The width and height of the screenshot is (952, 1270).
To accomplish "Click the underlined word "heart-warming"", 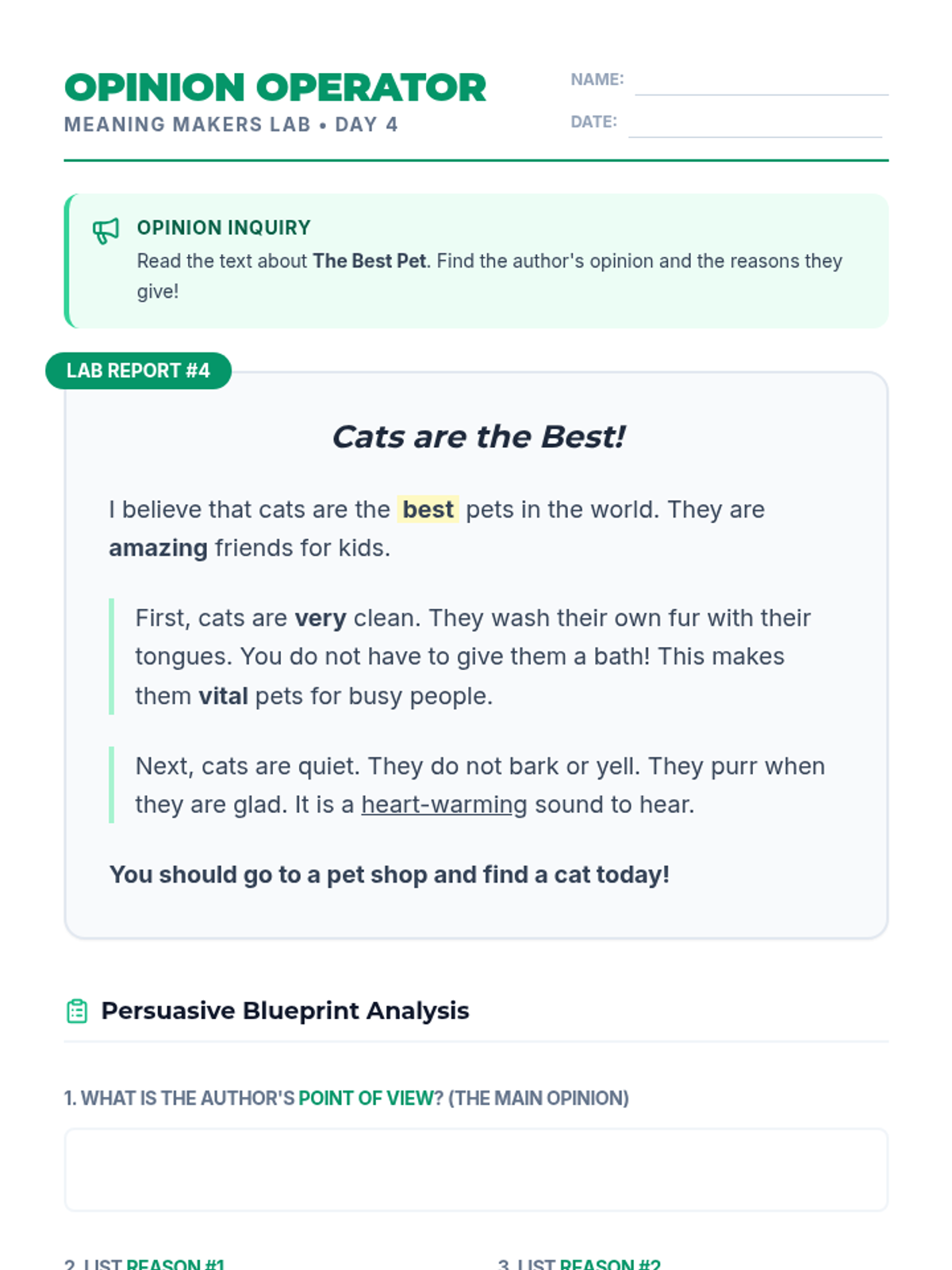I will pos(444,805).
